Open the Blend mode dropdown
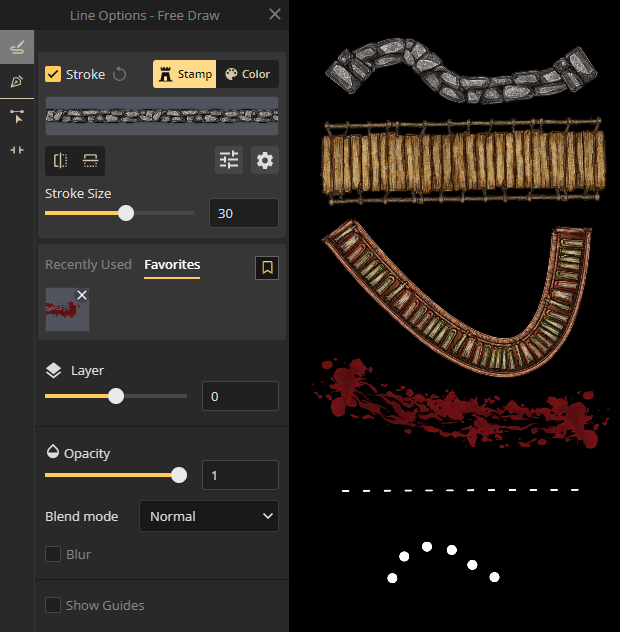This screenshot has height=632, width=620. [209, 516]
